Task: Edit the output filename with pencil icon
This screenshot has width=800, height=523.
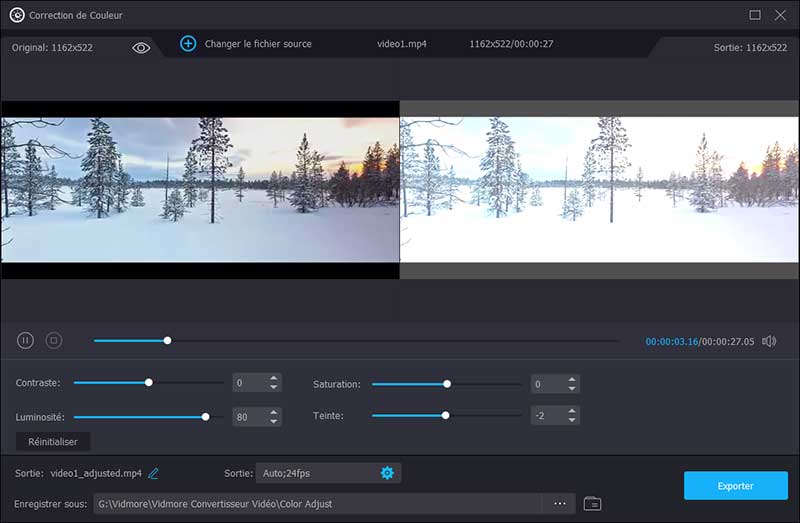Action: [x=154, y=473]
